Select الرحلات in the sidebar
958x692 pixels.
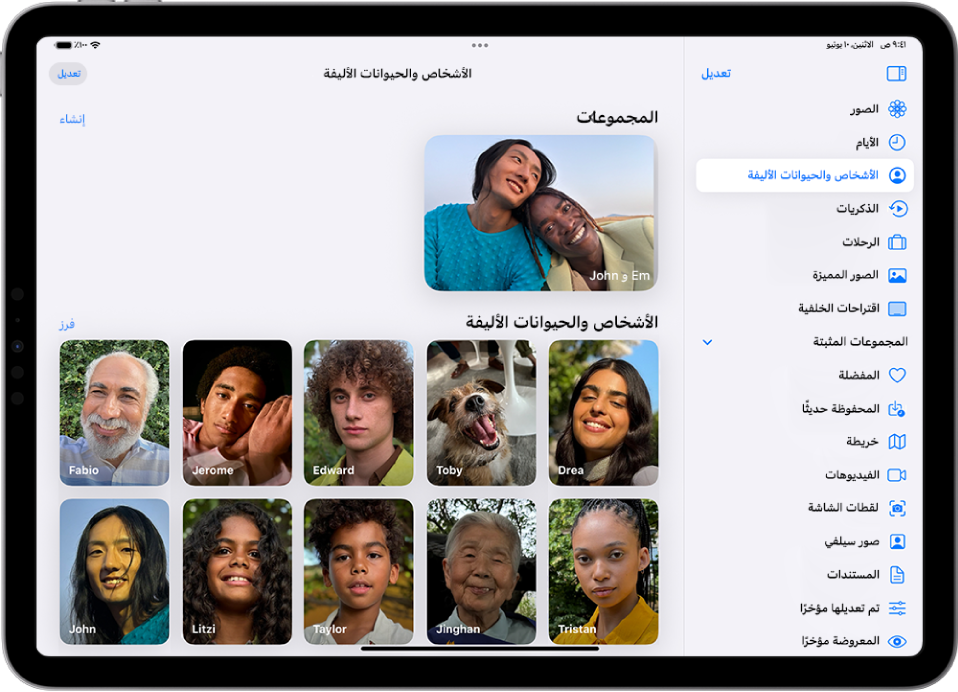pos(860,242)
